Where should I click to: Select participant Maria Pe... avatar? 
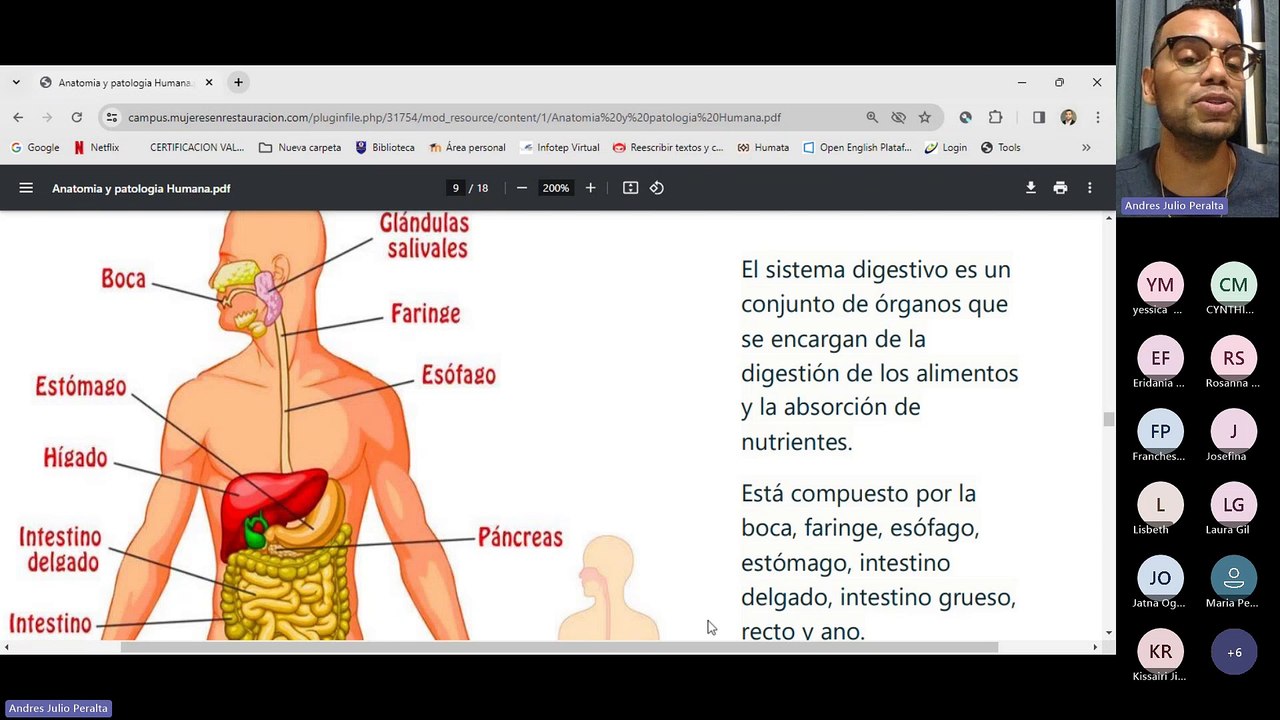click(1233, 578)
